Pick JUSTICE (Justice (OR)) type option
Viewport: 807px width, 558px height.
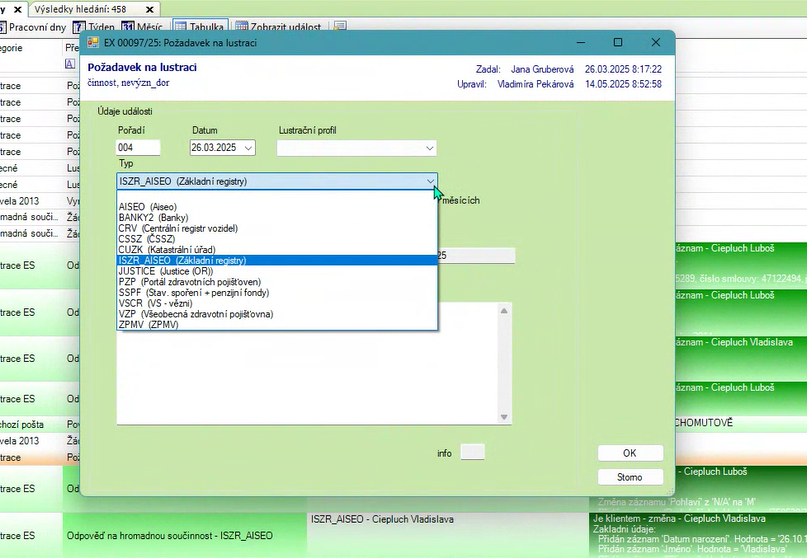165,270
